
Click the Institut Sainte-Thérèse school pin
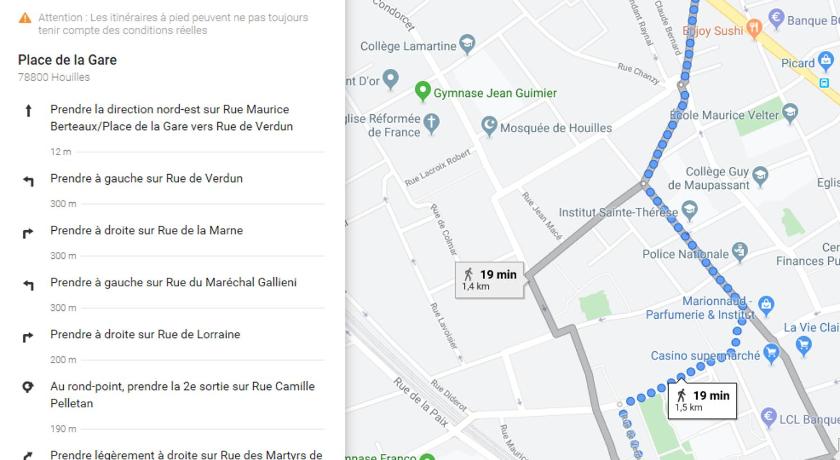click(689, 210)
